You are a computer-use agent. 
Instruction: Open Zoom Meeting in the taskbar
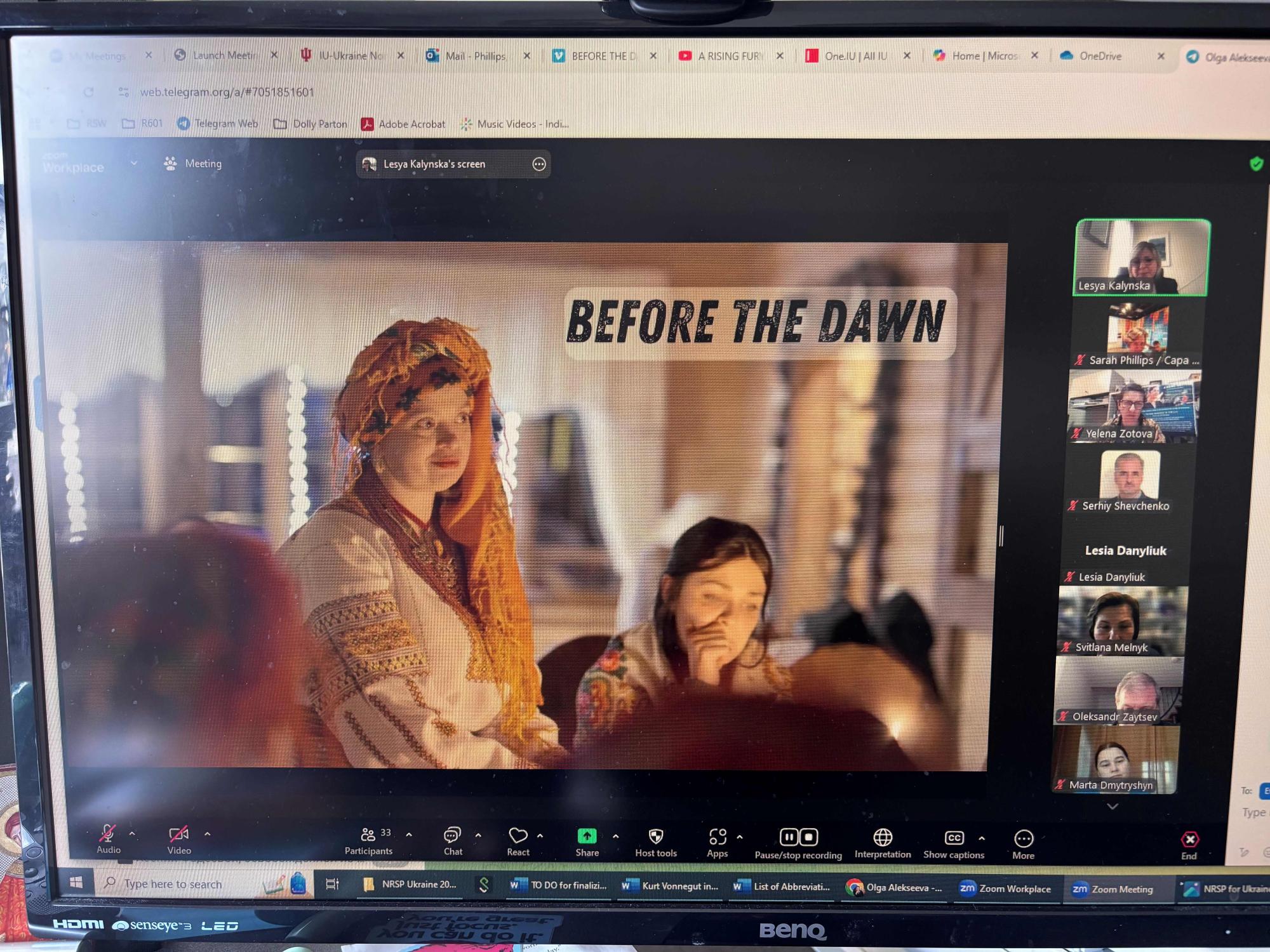pyautogui.click(x=1113, y=889)
